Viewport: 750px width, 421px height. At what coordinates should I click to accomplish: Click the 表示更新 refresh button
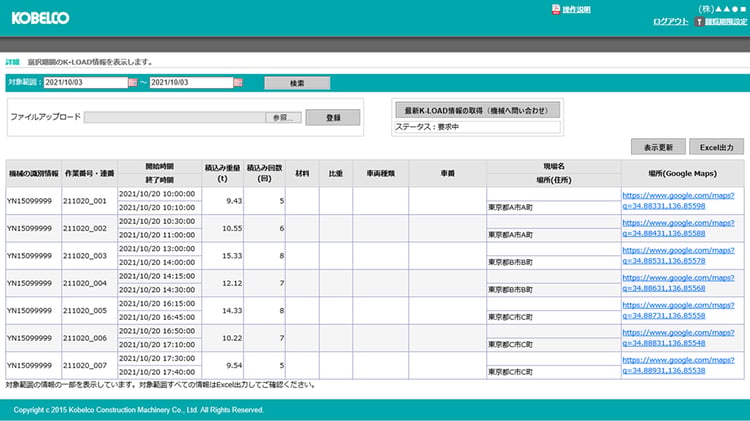pyautogui.click(x=658, y=147)
